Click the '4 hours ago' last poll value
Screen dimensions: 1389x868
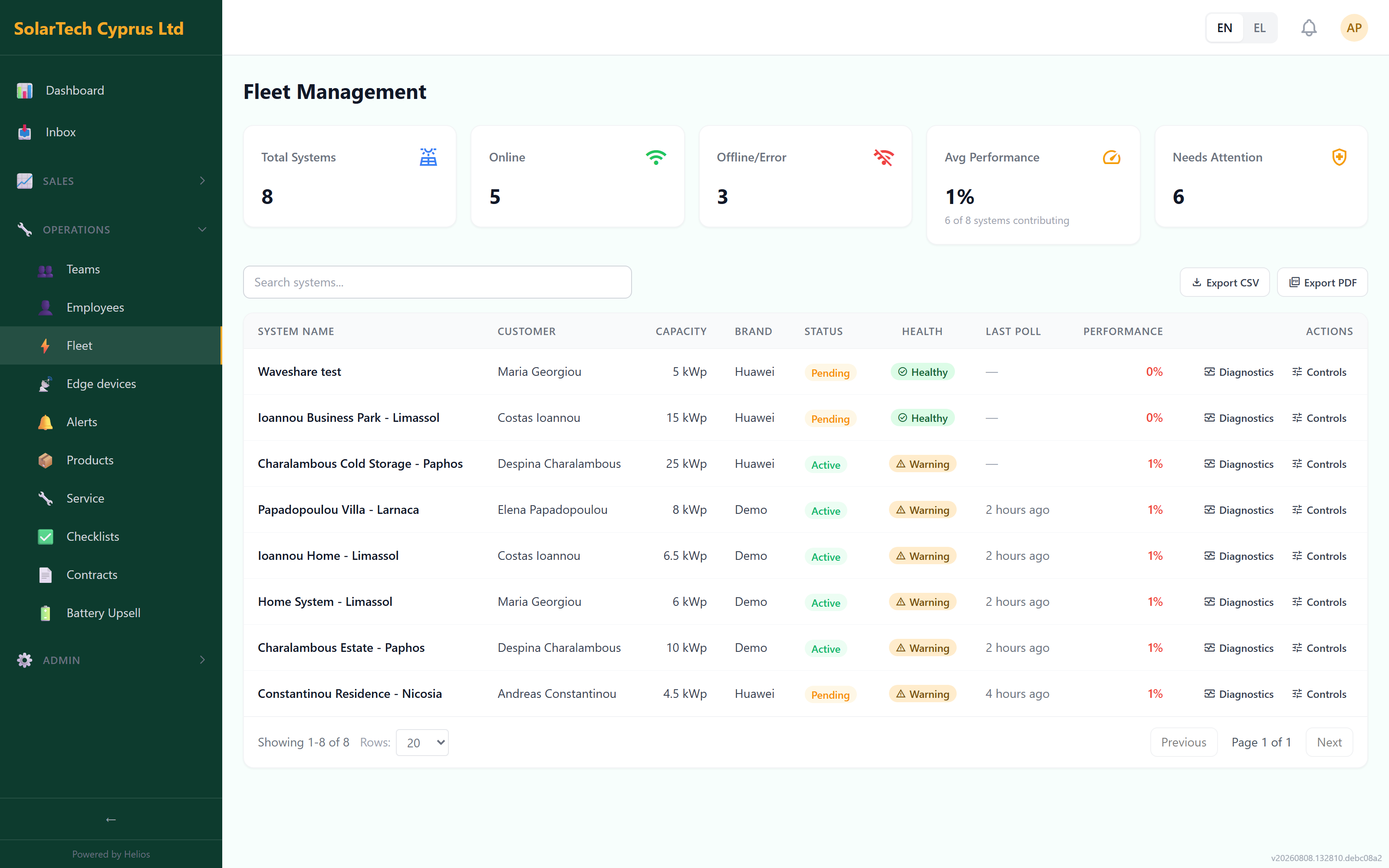point(1017,694)
